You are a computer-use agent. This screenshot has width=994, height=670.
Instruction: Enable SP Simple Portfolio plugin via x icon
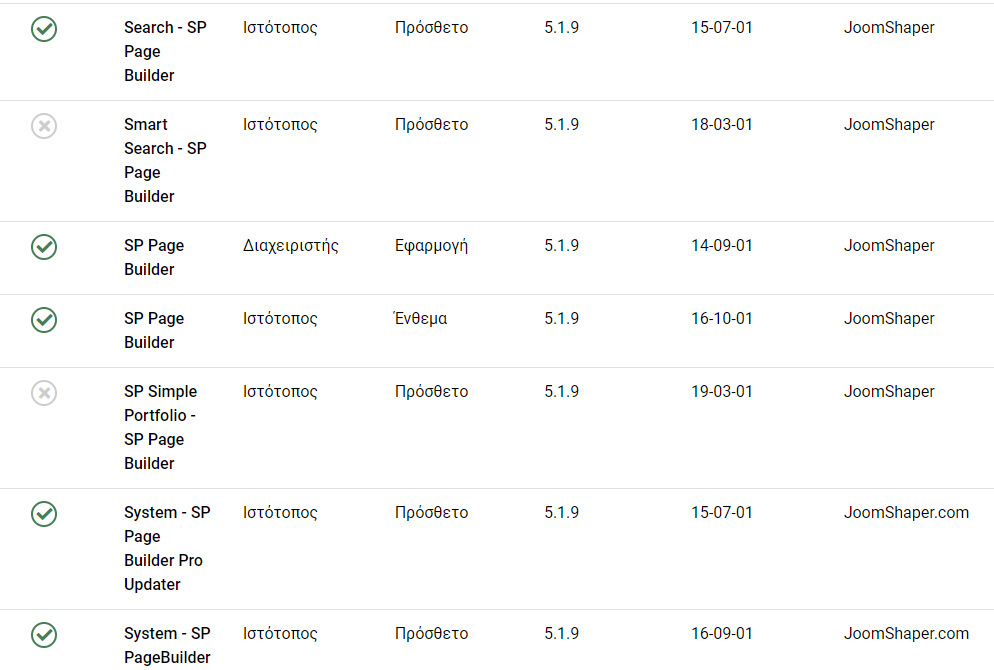pyautogui.click(x=44, y=392)
